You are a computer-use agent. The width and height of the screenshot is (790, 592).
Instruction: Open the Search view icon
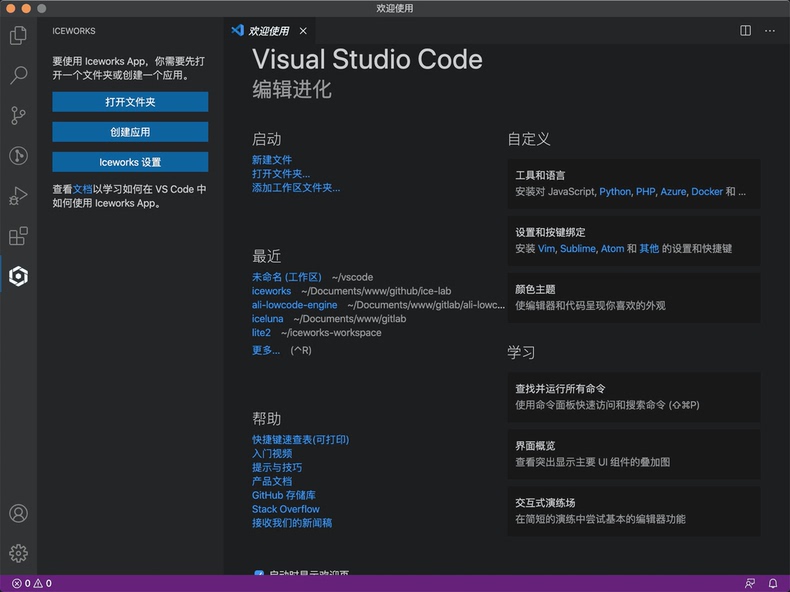(x=18, y=75)
